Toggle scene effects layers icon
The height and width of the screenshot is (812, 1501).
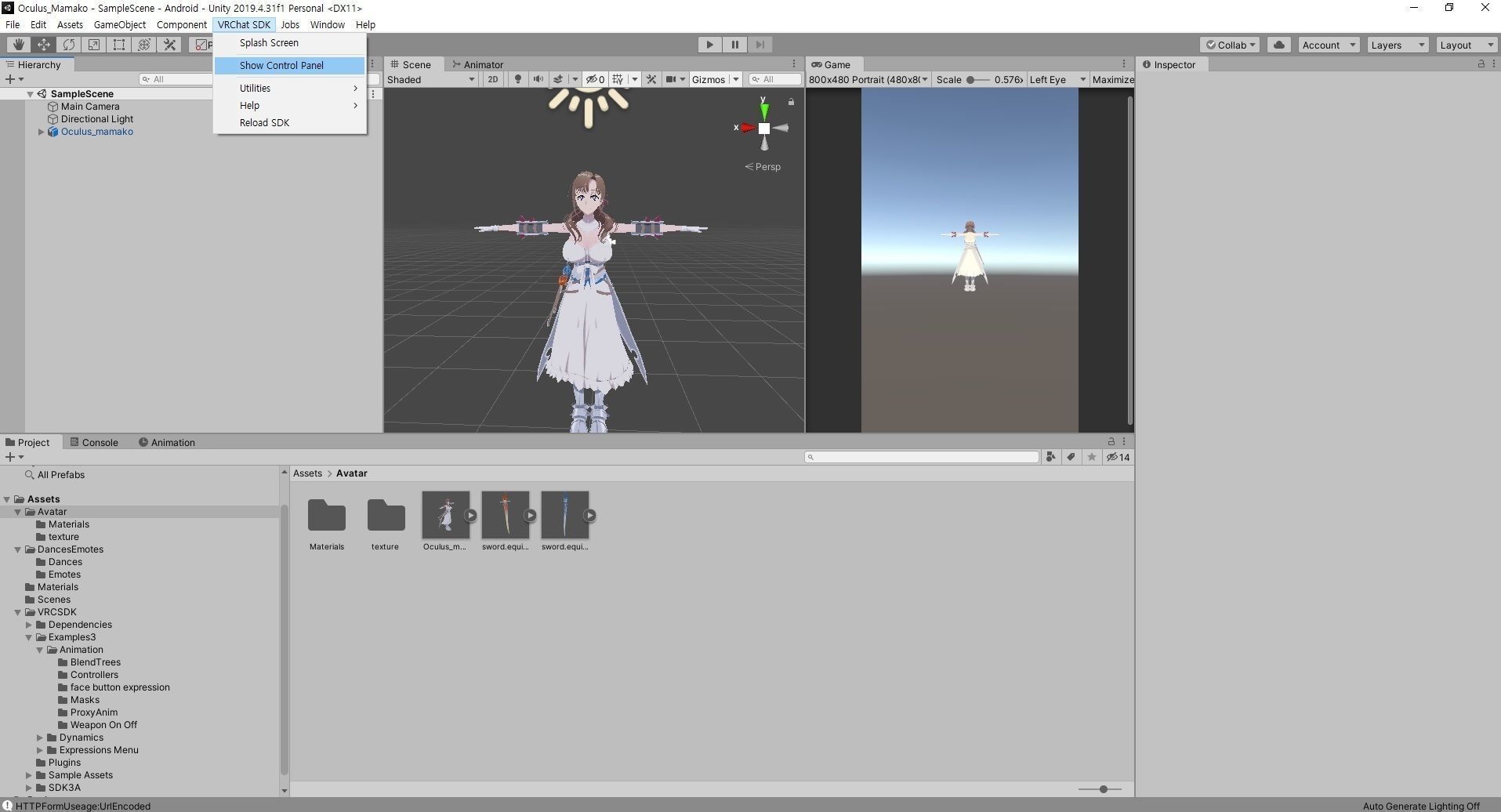click(x=558, y=79)
